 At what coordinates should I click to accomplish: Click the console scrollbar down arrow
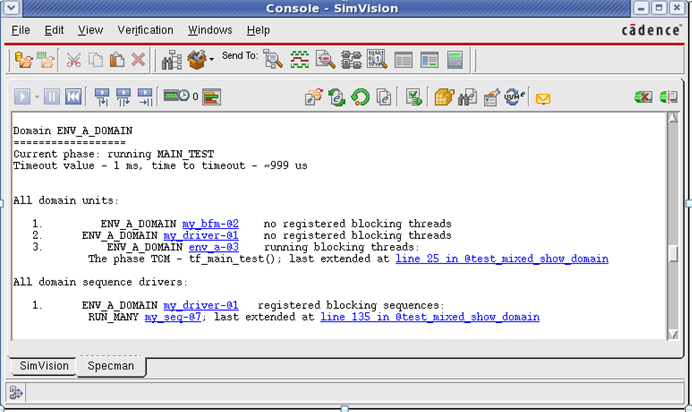click(673, 334)
